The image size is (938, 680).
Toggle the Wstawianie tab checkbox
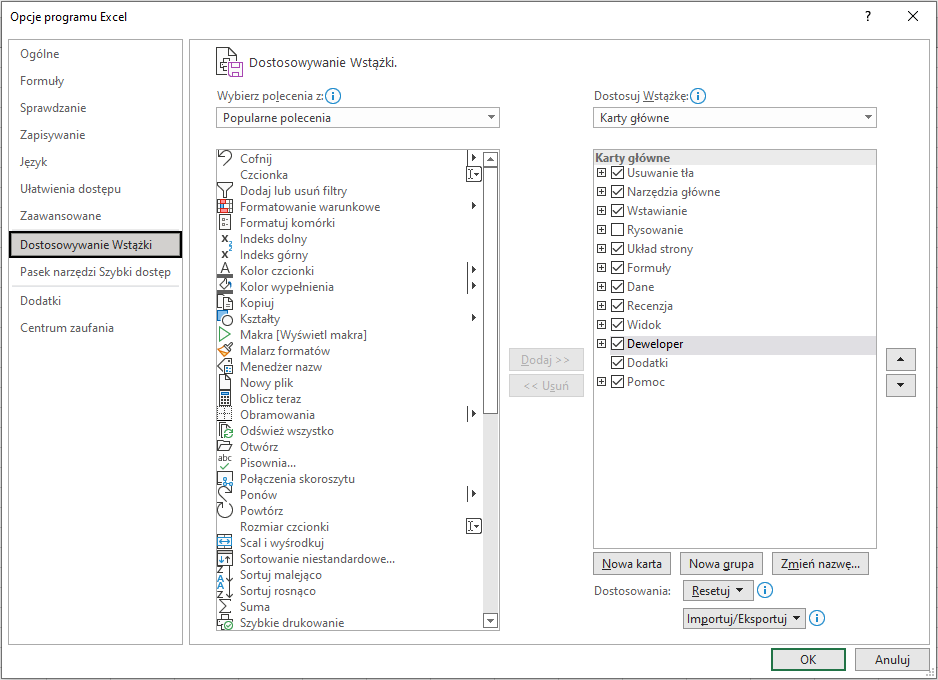coord(617,211)
